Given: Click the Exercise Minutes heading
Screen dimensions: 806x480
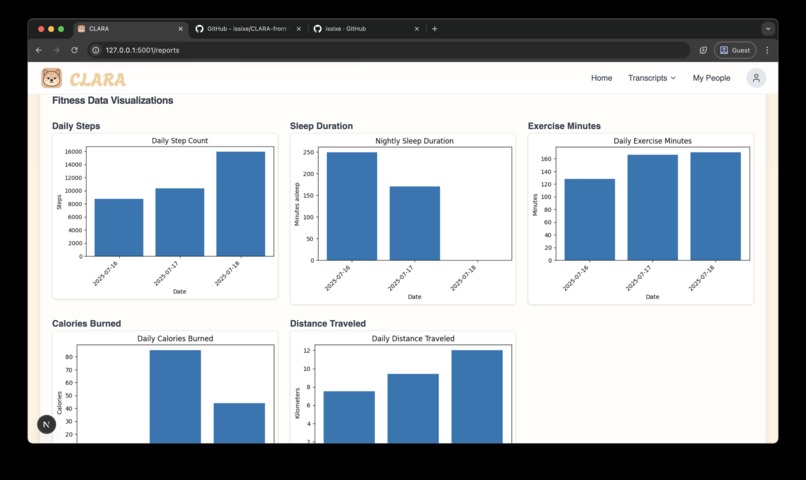Looking at the screenshot, I should [x=564, y=126].
